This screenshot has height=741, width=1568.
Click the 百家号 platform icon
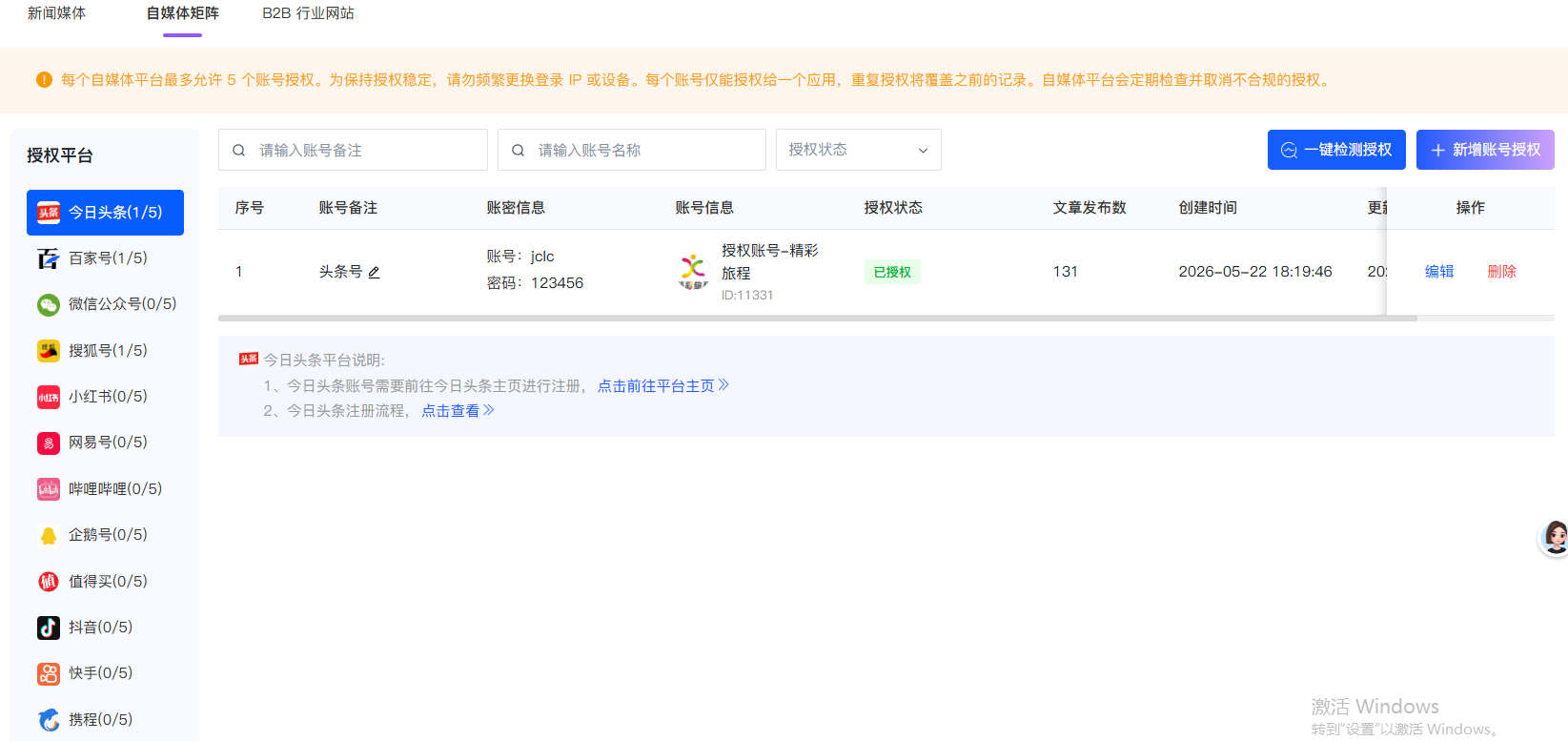pos(49,258)
